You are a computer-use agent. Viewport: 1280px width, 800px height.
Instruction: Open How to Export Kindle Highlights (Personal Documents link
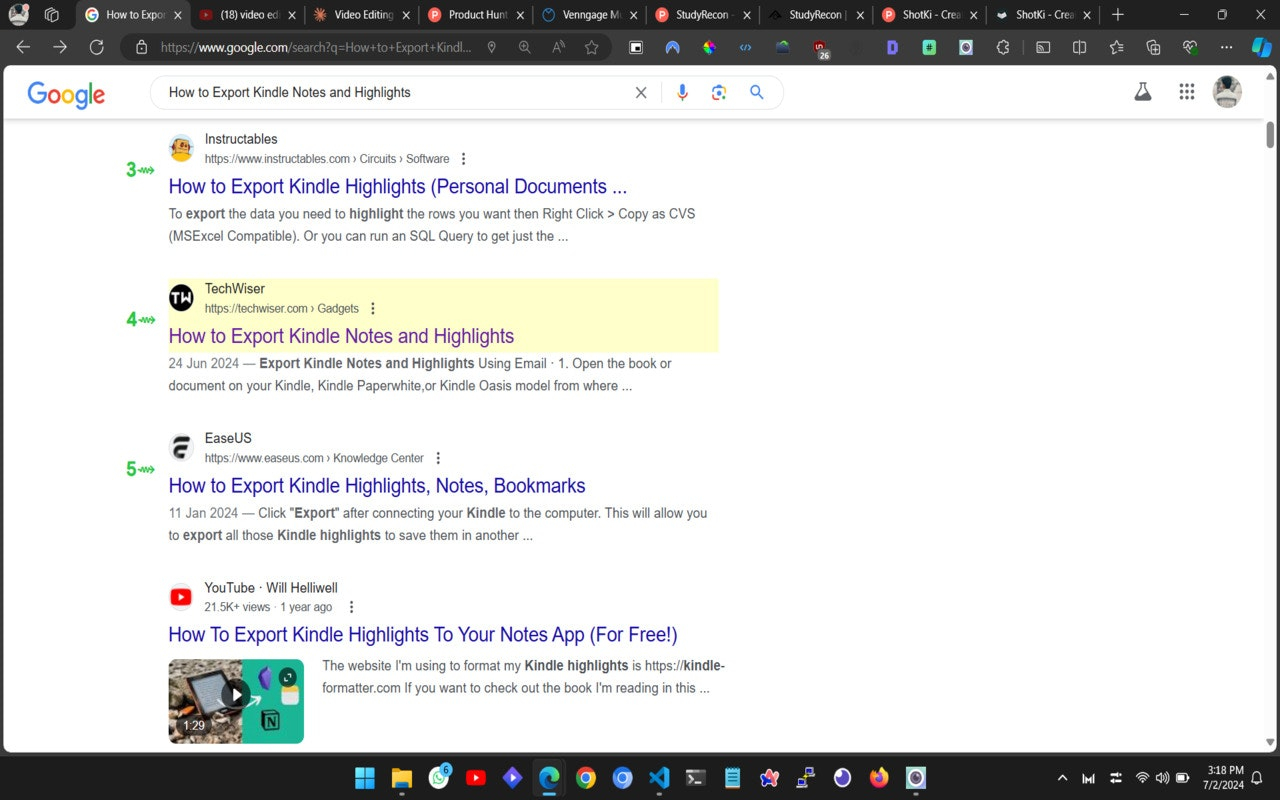click(398, 186)
